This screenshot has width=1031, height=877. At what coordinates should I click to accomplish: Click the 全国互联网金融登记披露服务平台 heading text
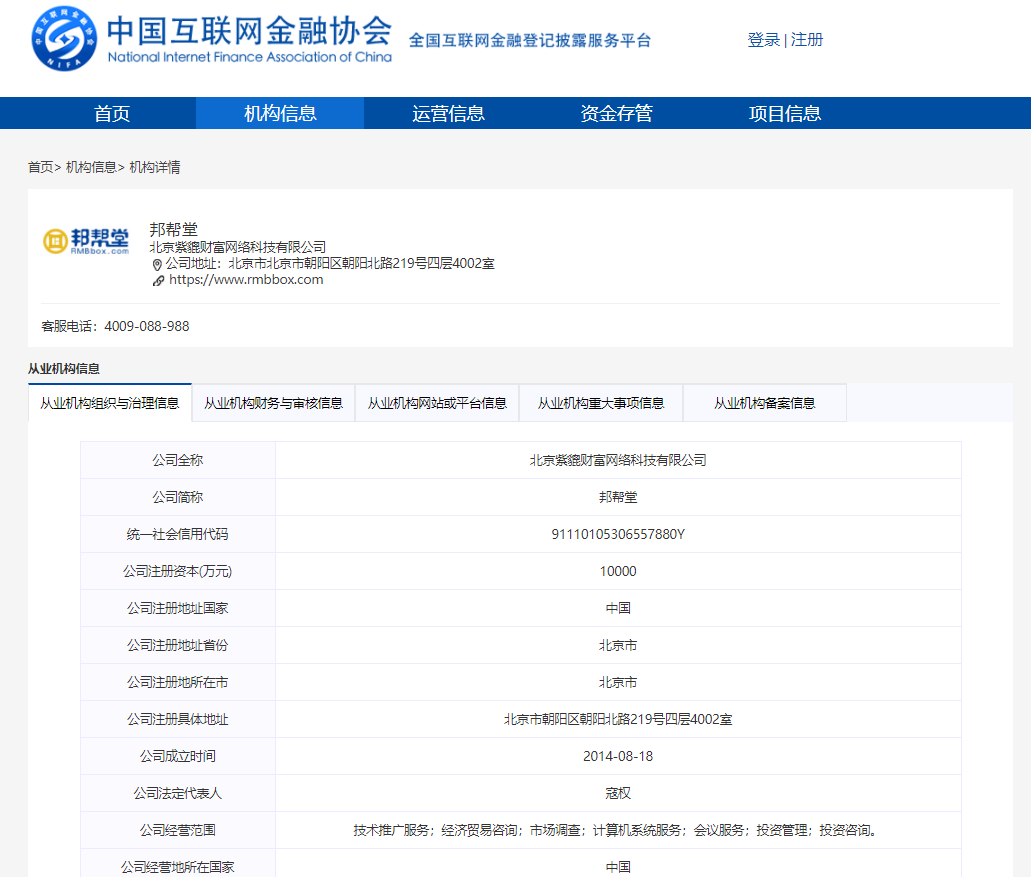(x=530, y=40)
